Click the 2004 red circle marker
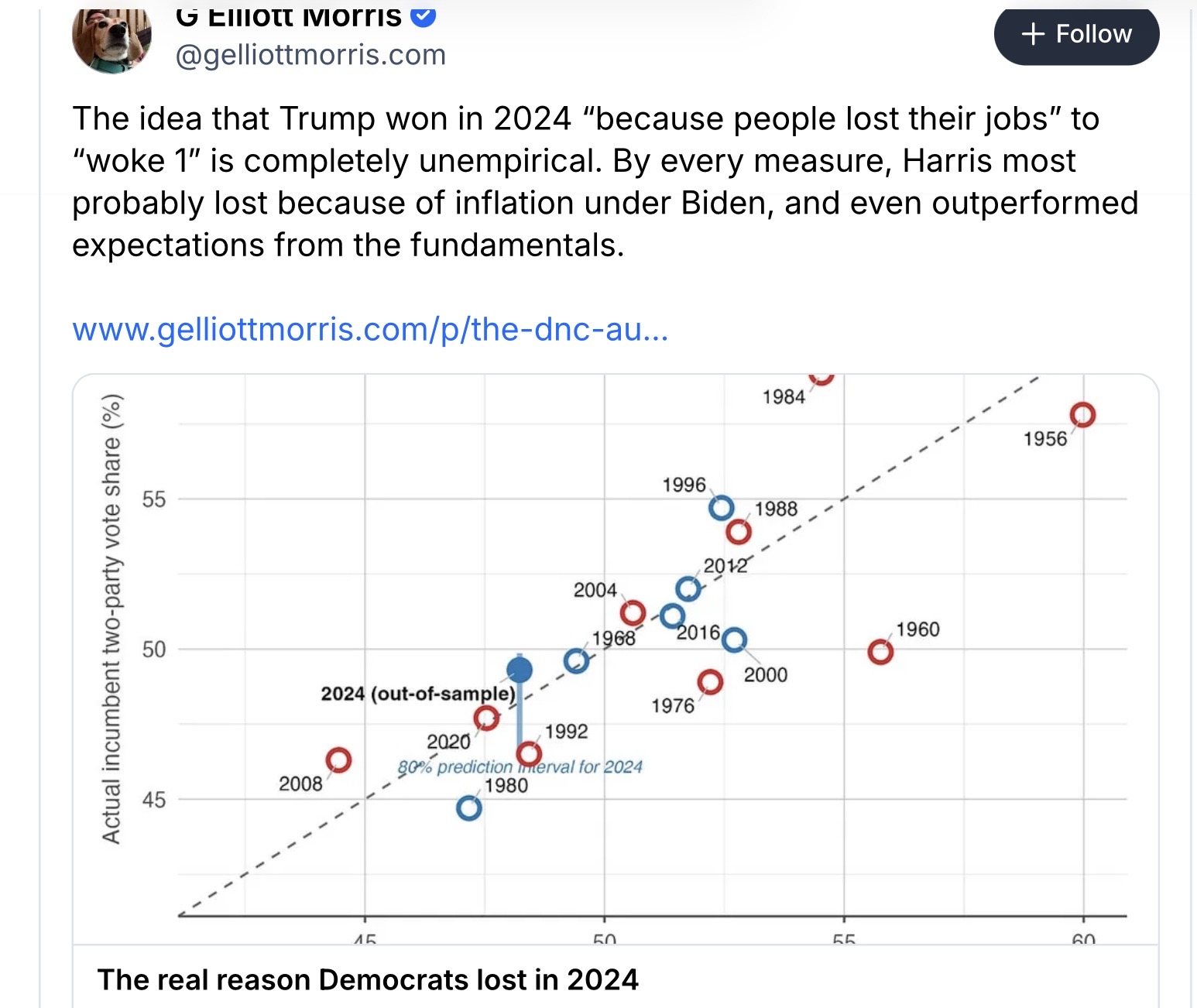 (x=633, y=613)
